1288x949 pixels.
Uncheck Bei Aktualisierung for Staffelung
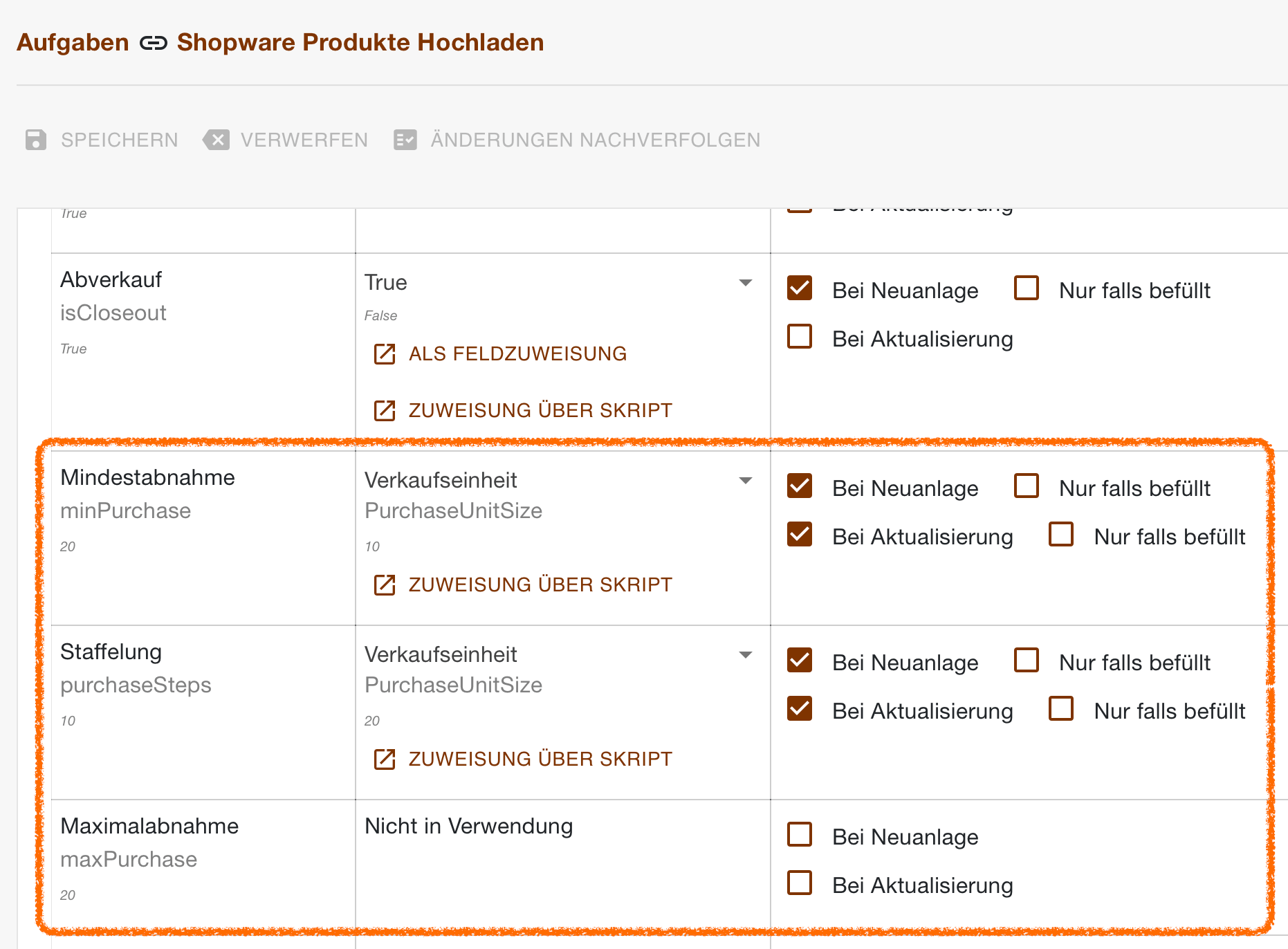(800, 708)
